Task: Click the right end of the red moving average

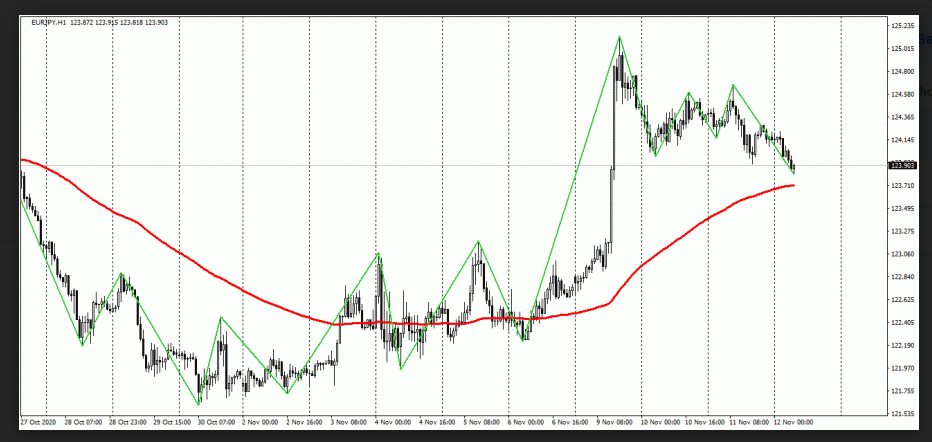Action: click(x=794, y=185)
